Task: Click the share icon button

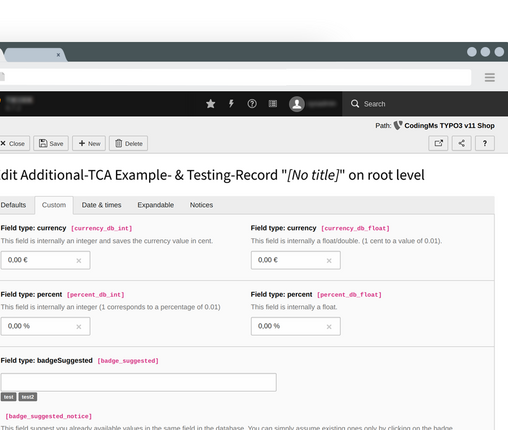Action: point(461,143)
